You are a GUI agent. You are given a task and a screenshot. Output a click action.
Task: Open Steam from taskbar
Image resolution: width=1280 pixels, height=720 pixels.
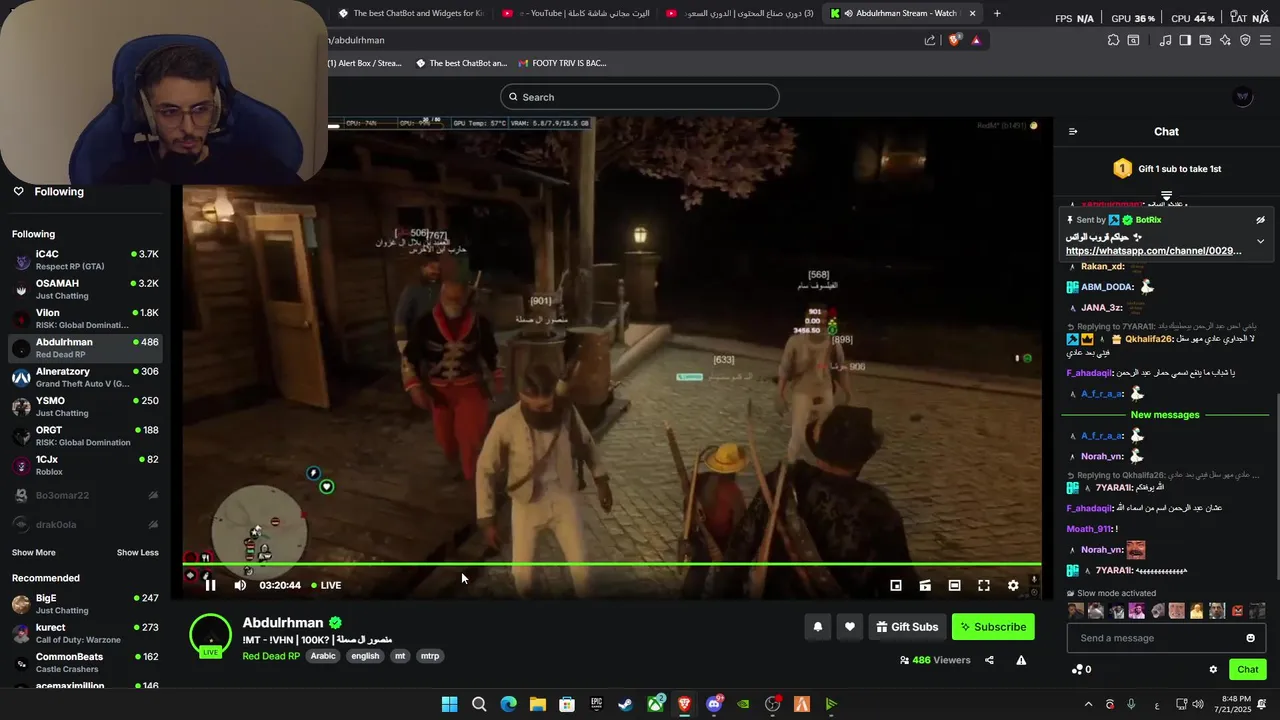coord(625,704)
